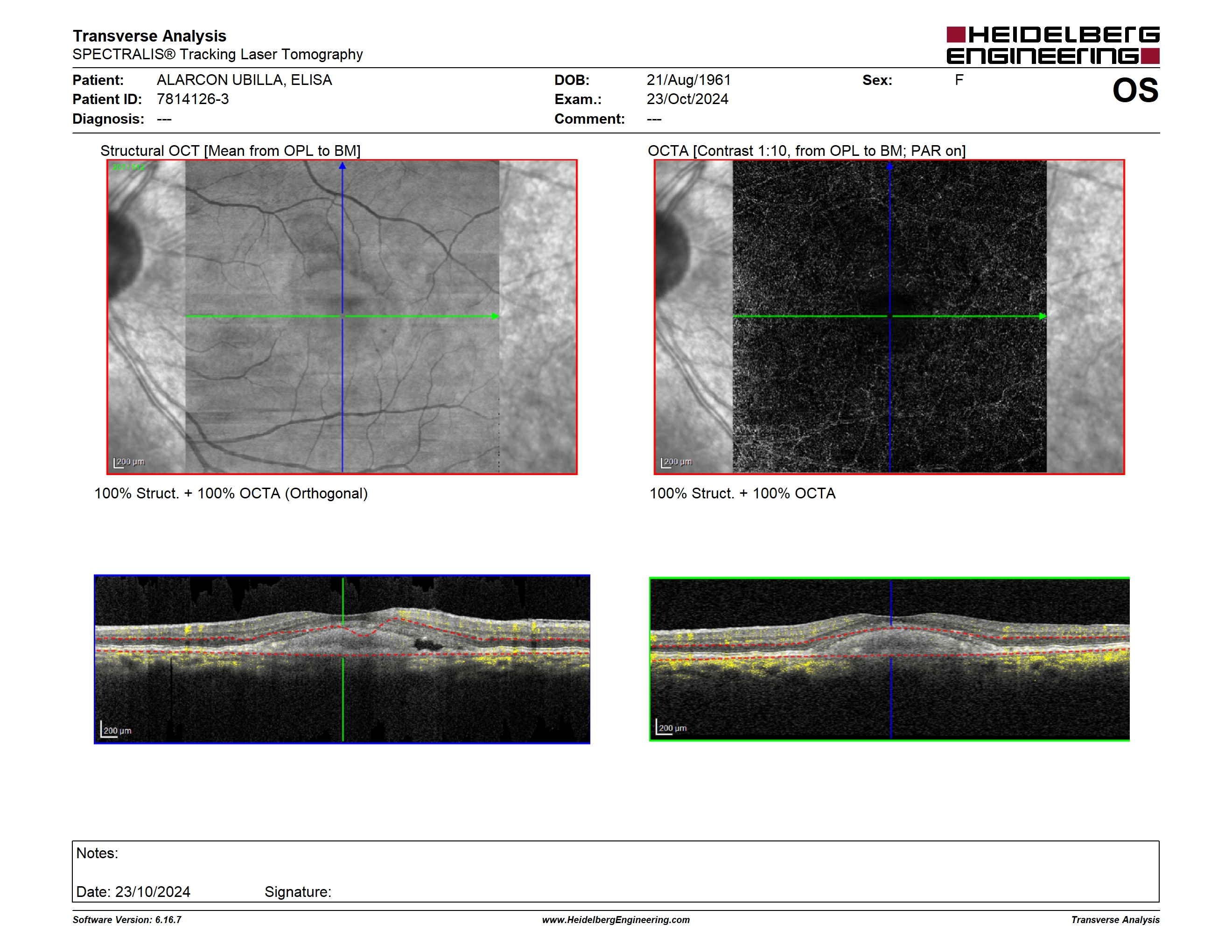Click patient name ALARCON UBILLA, ELISA

244,80
